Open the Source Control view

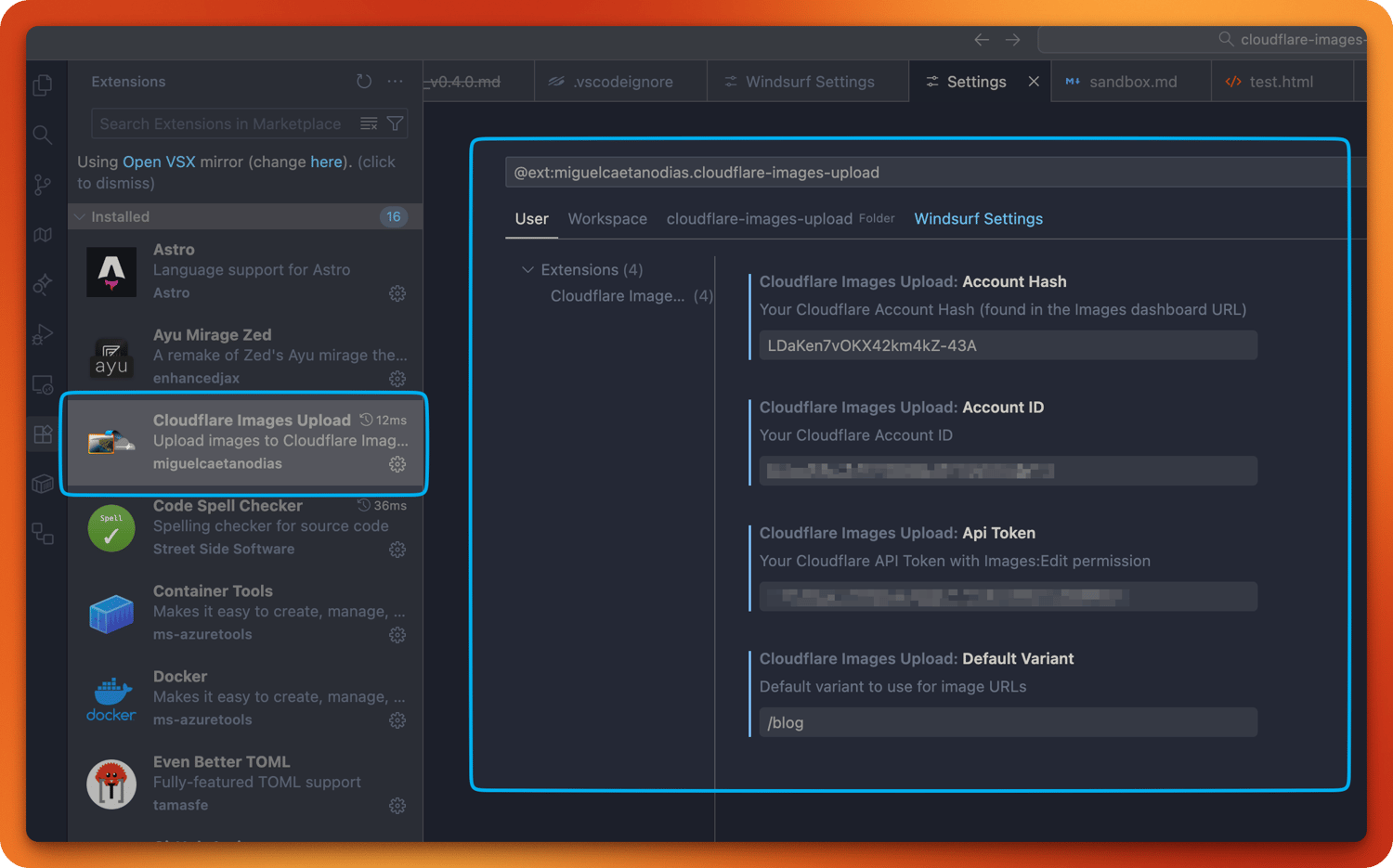pyautogui.click(x=43, y=185)
